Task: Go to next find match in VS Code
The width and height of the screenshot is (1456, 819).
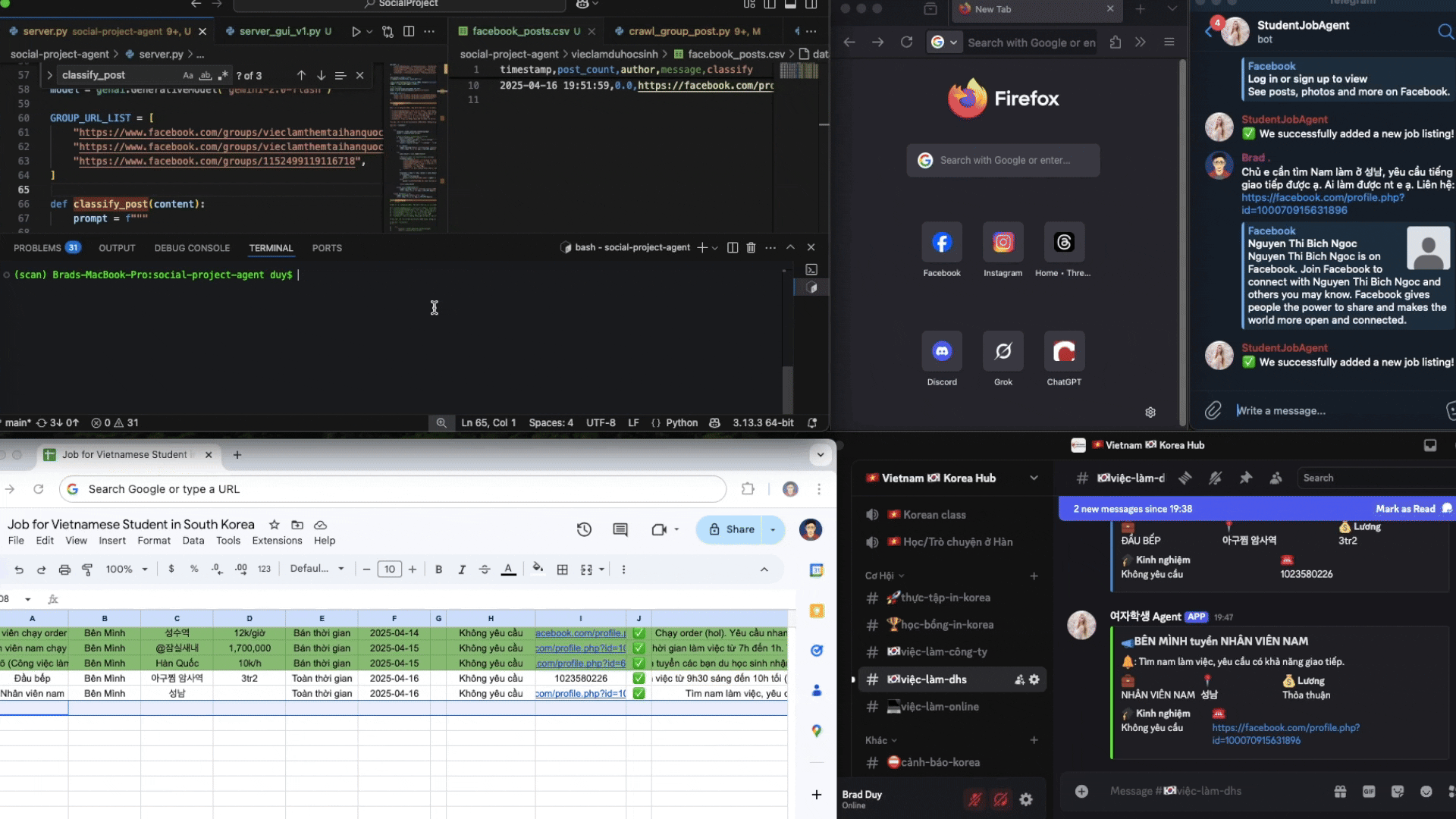Action: (x=321, y=75)
